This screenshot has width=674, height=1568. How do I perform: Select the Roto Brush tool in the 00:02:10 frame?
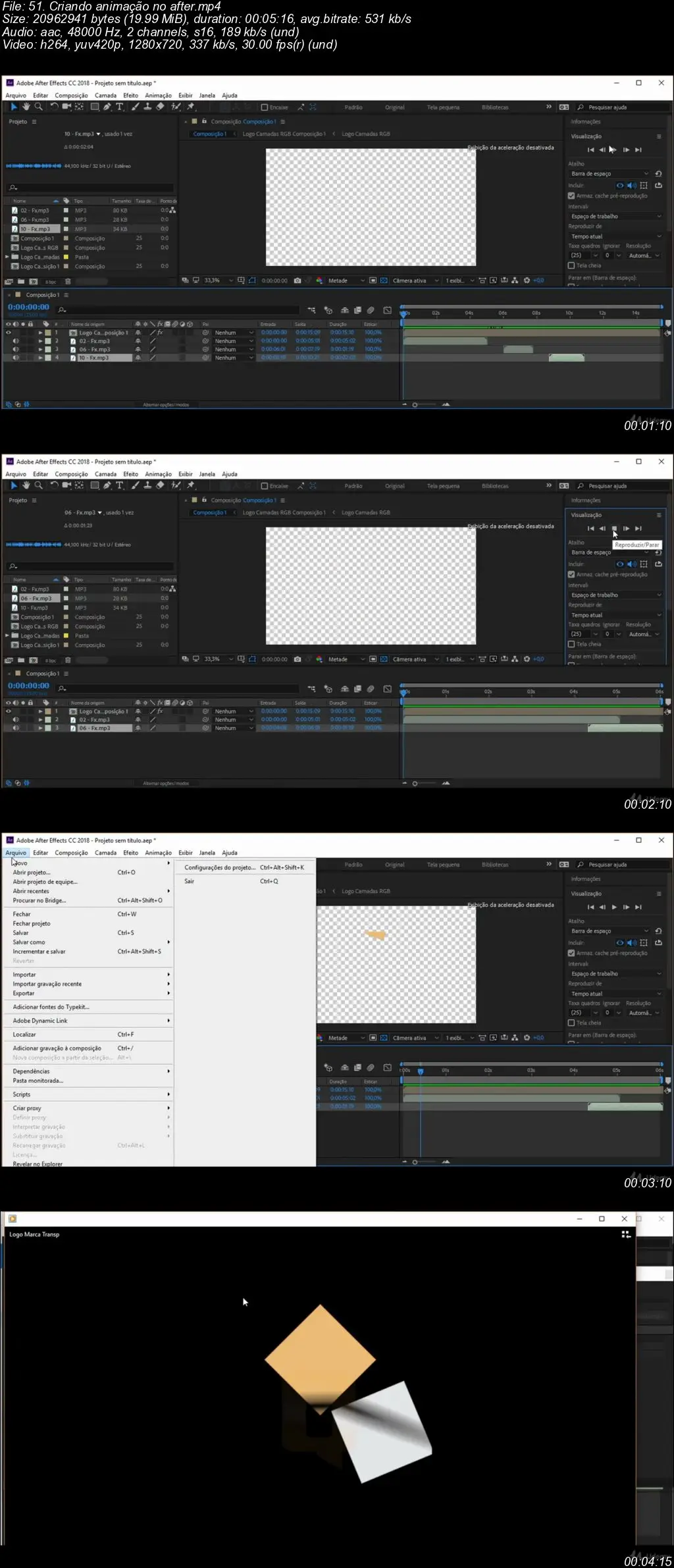[176, 485]
